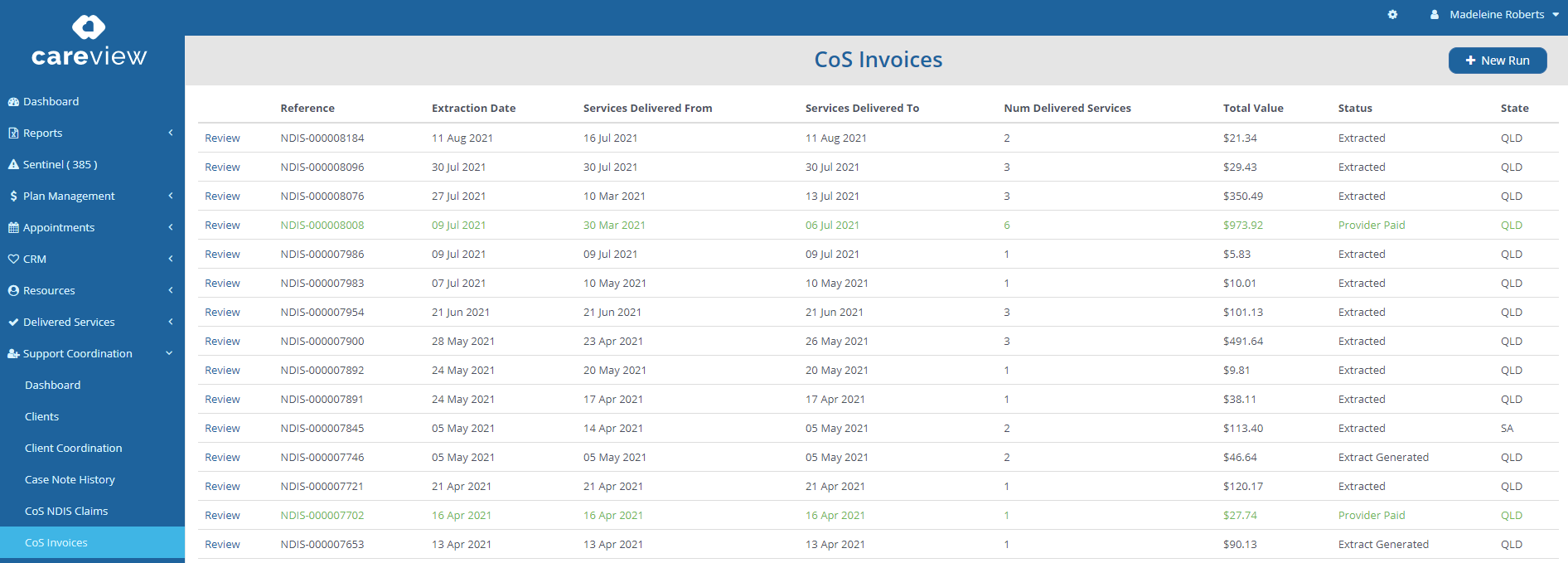Click the Dashboard gauge icon in sidebar
Viewport: 1568px width, 563px height.
[x=13, y=102]
